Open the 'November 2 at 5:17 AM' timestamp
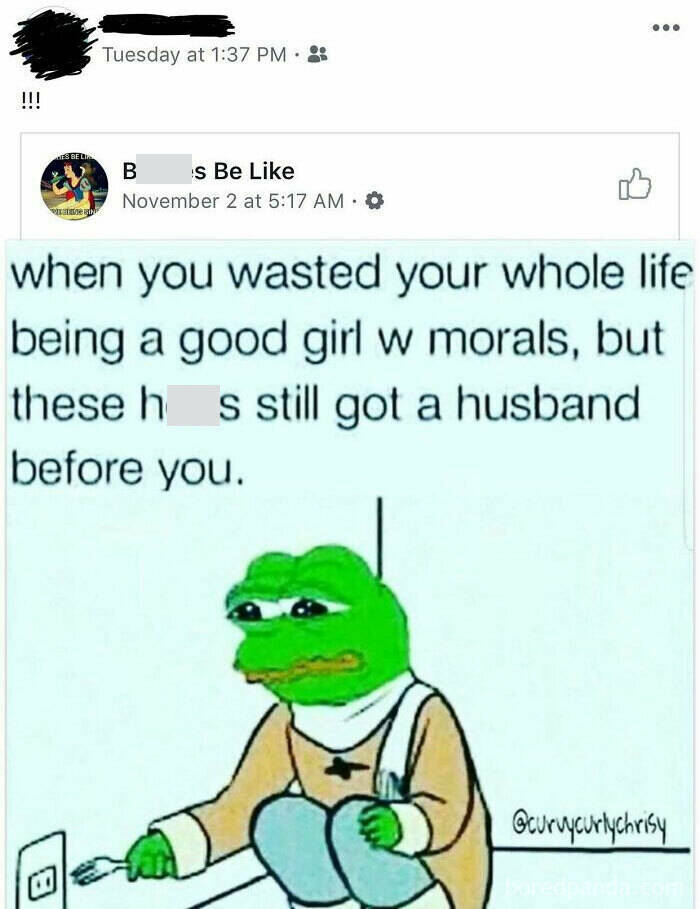 tap(233, 201)
